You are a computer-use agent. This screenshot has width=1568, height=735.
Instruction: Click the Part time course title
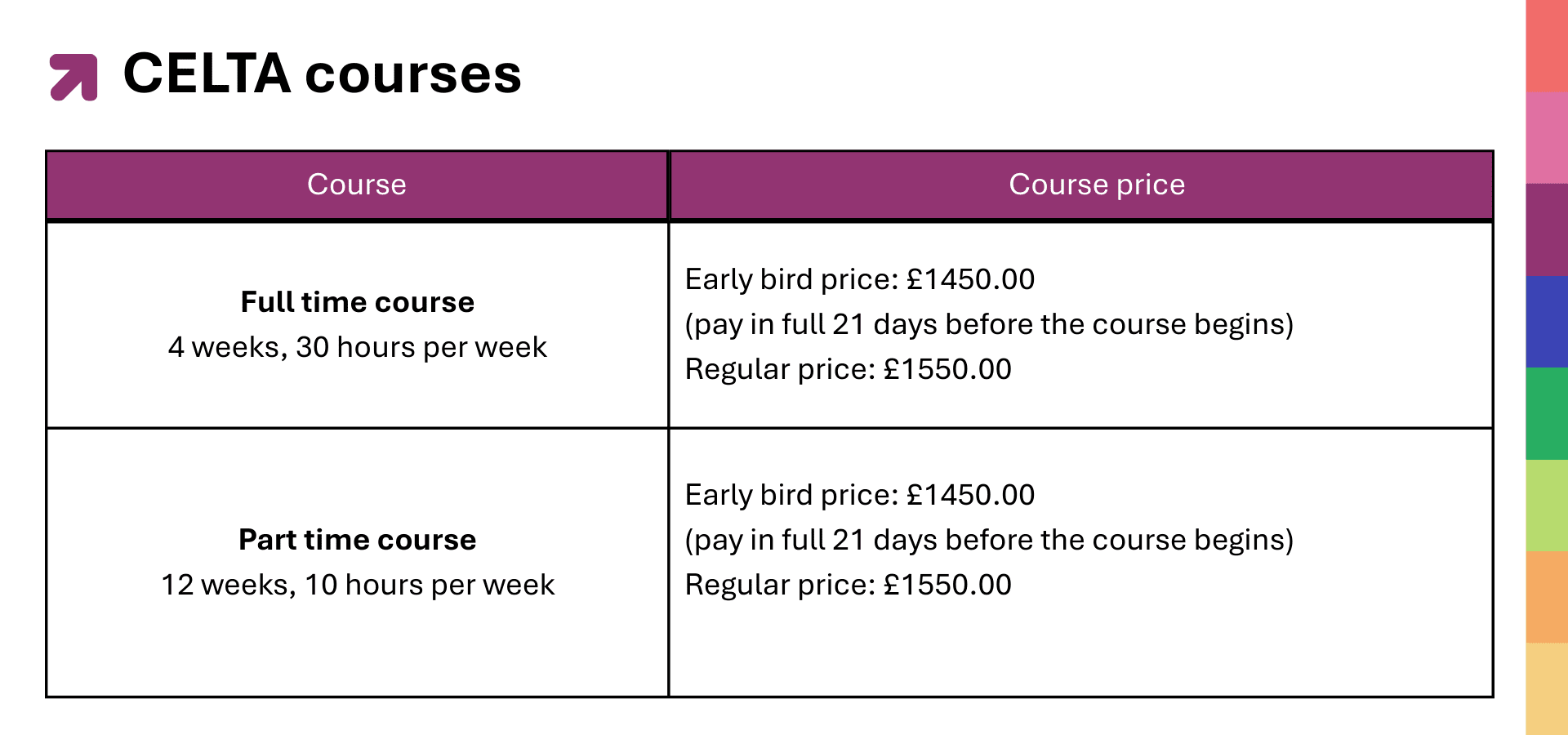pos(357,540)
